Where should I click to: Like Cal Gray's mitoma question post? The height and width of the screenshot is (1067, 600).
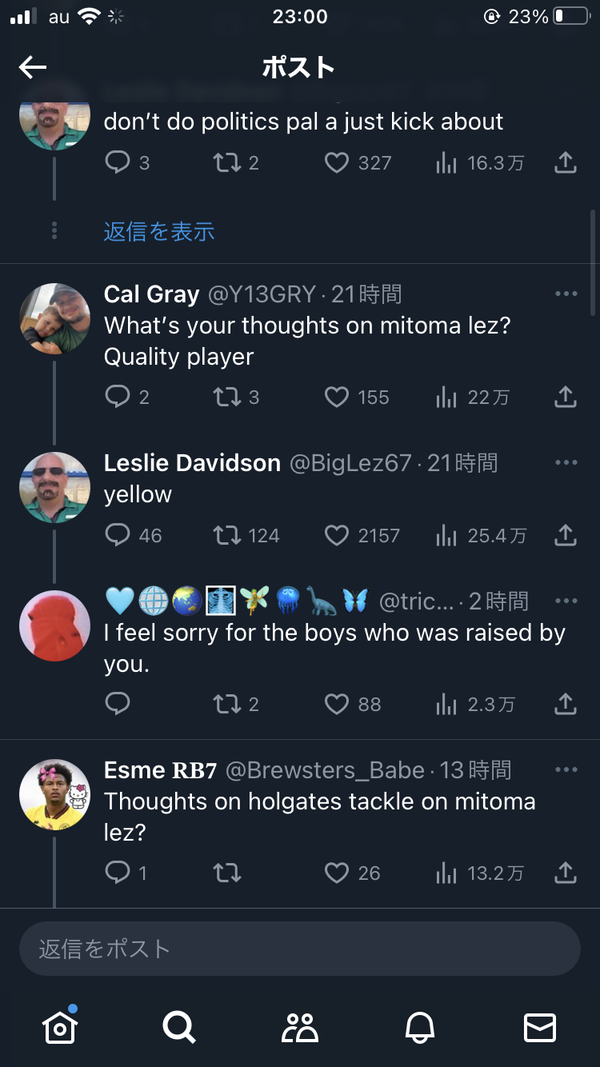tap(336, 396)
